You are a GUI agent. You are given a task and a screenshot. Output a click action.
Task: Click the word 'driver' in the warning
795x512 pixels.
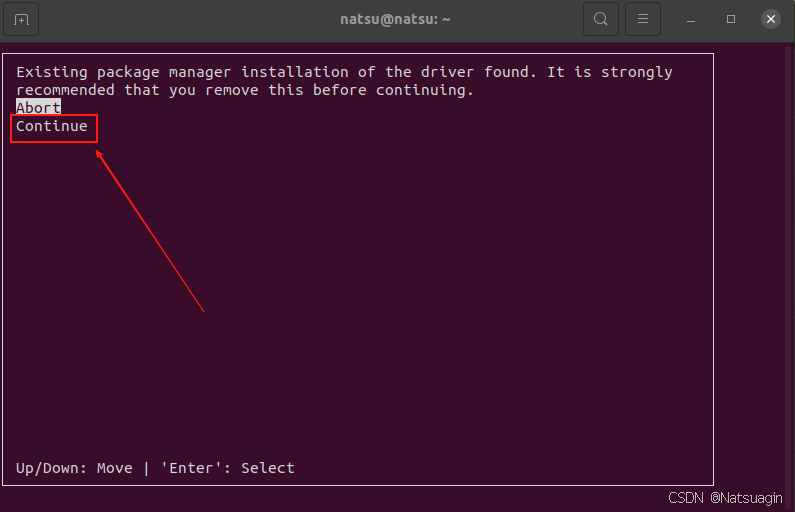[447, 72]
